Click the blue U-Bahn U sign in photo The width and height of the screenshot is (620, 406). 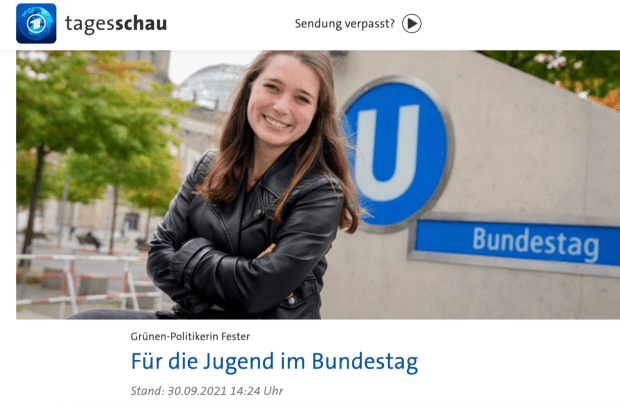(397, 153)
